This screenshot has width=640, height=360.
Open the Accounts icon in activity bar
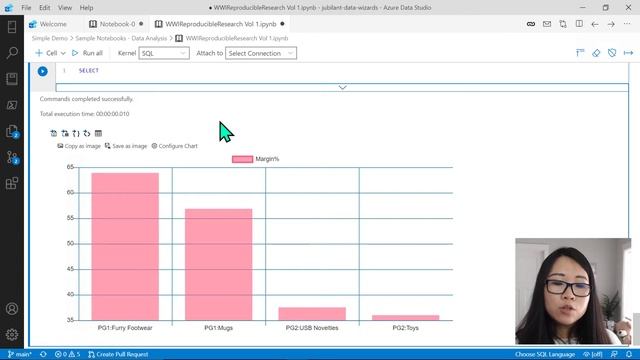coord(12,309)
